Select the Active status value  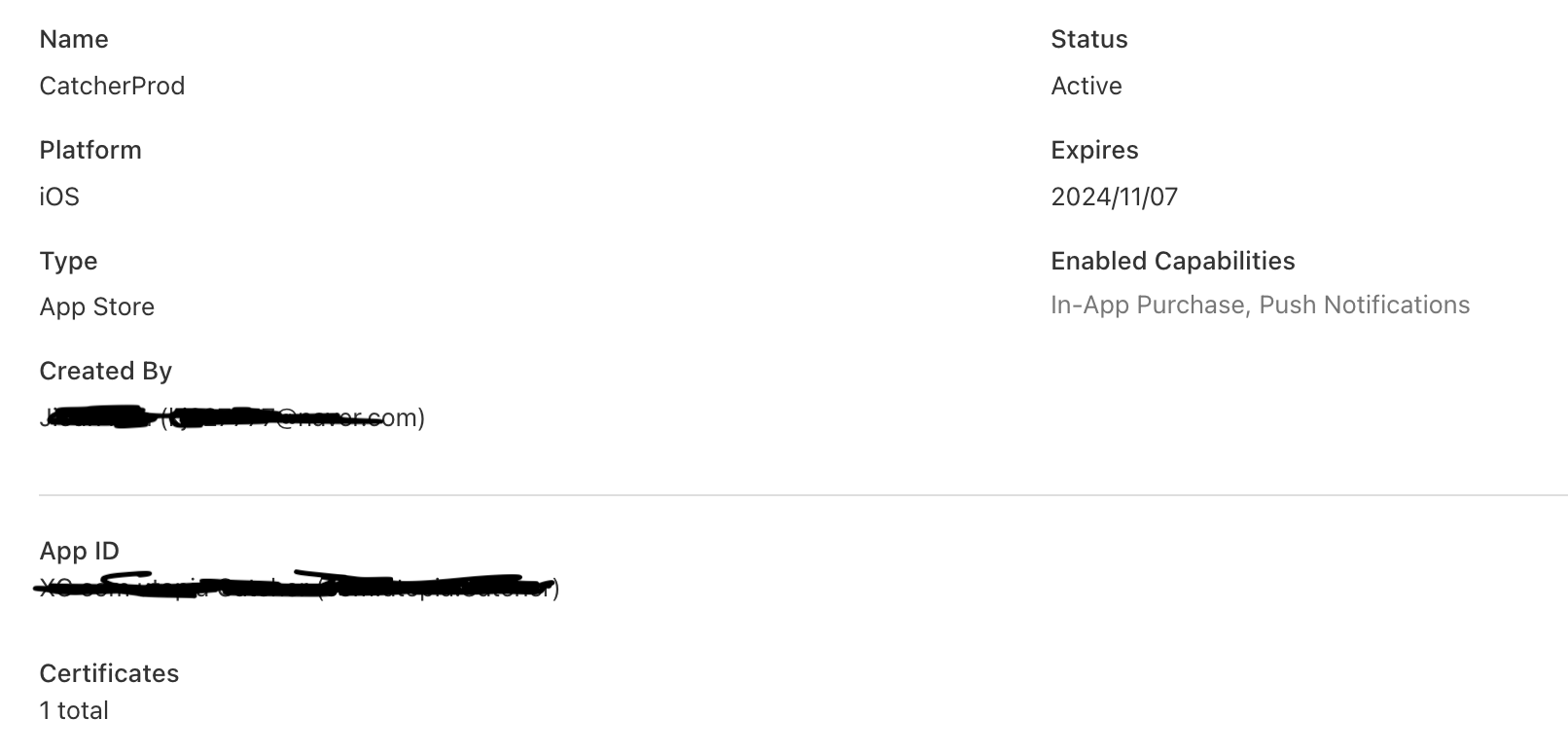pyautogui.click(x=1087, y=86)
